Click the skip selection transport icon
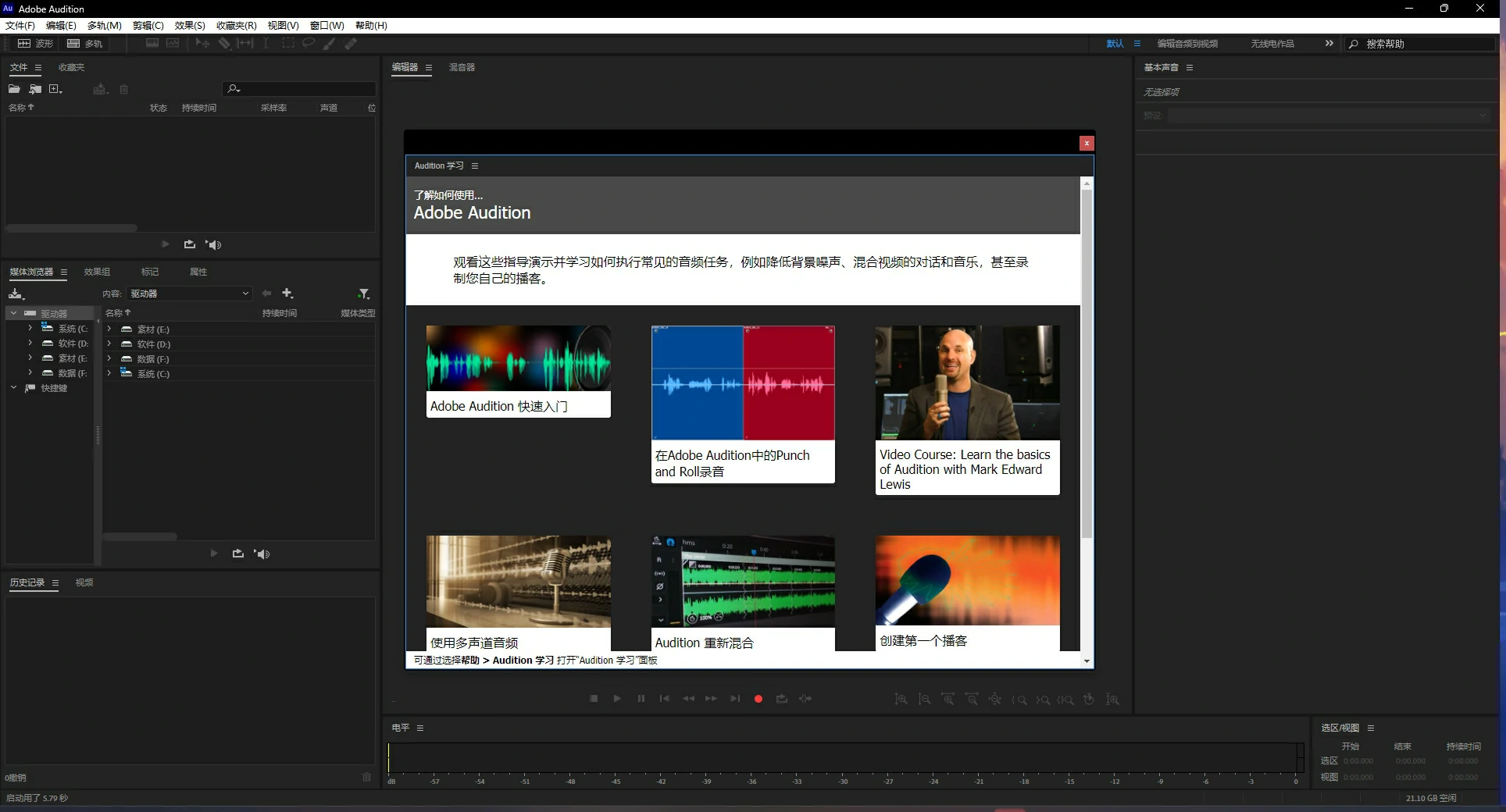1506x812 pixels. [805, 699]
